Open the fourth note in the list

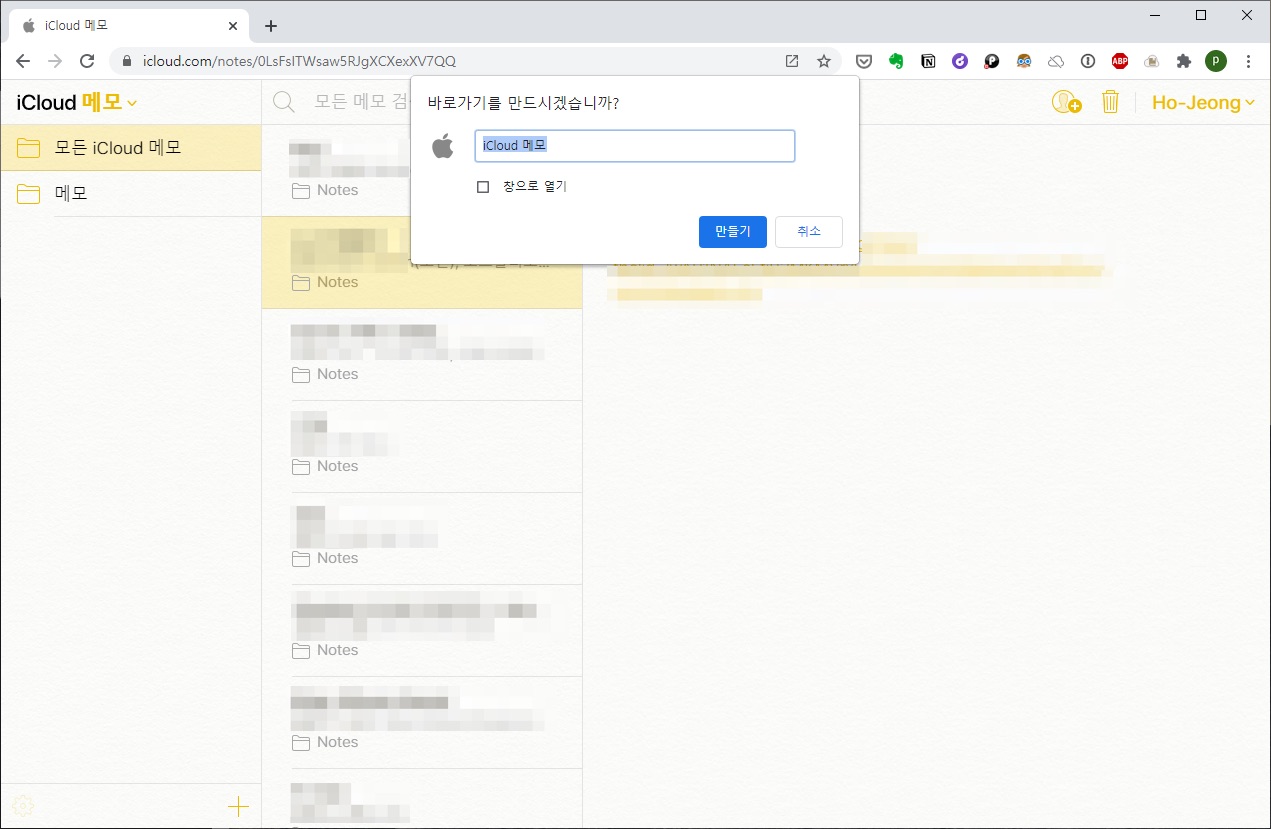(x=421, y=446)
